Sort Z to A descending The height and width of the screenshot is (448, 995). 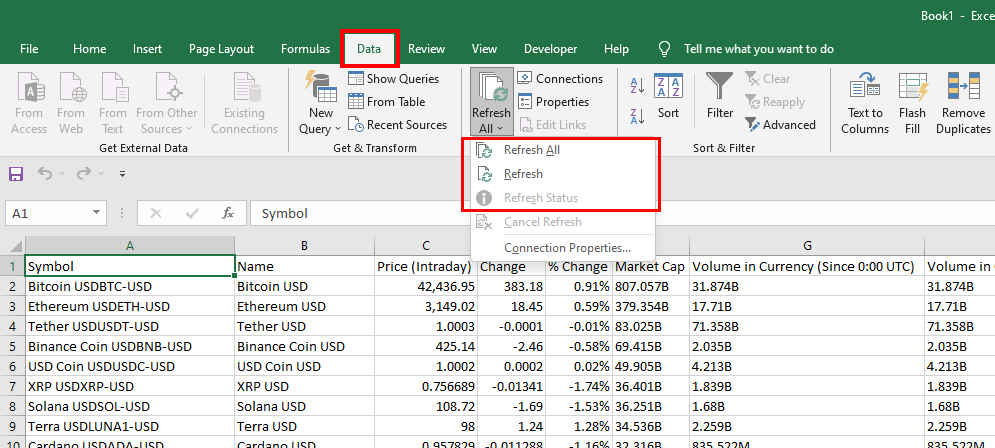coord(637,116)
